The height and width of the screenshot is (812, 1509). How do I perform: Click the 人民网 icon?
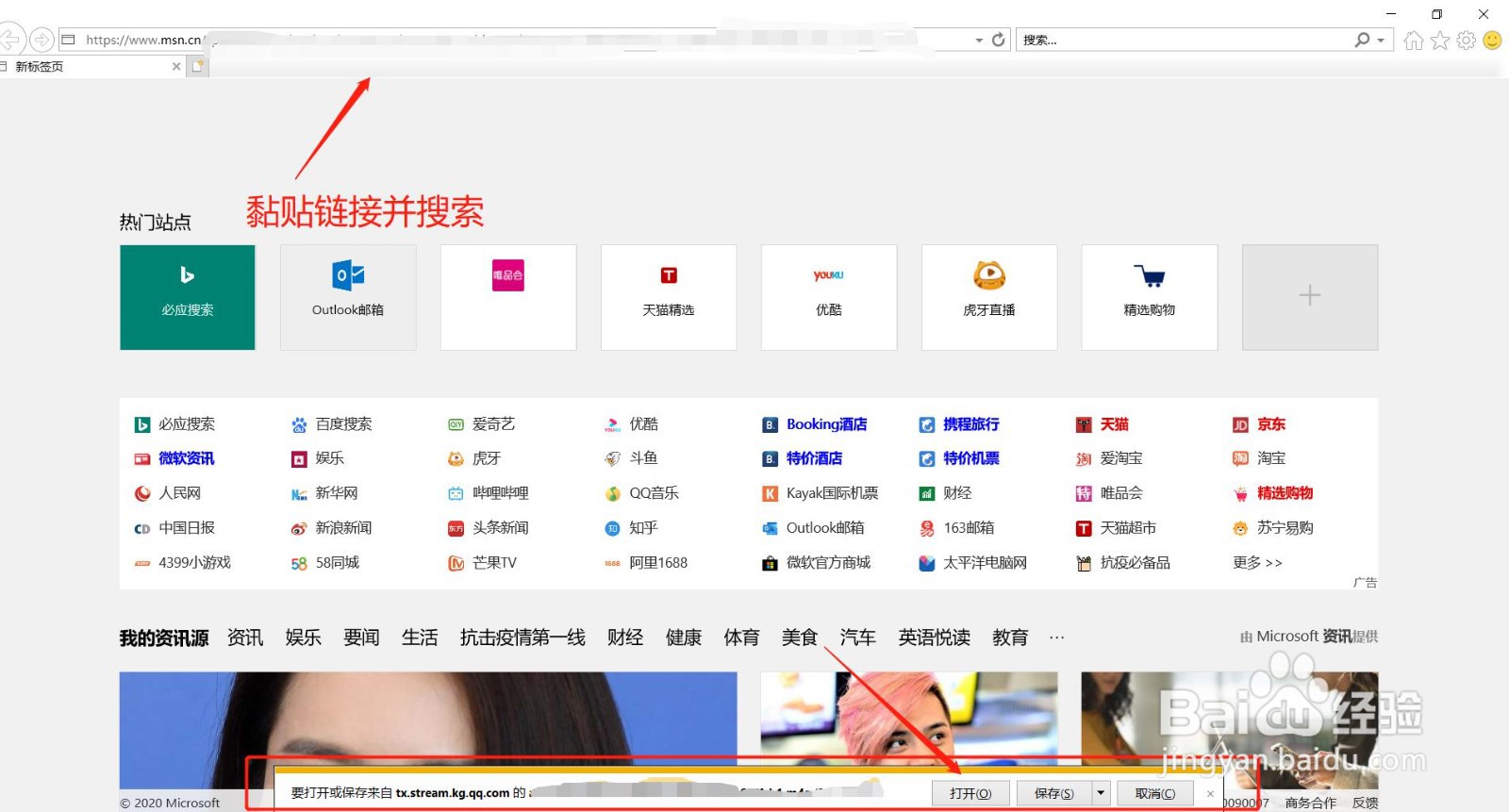(142, 494)
